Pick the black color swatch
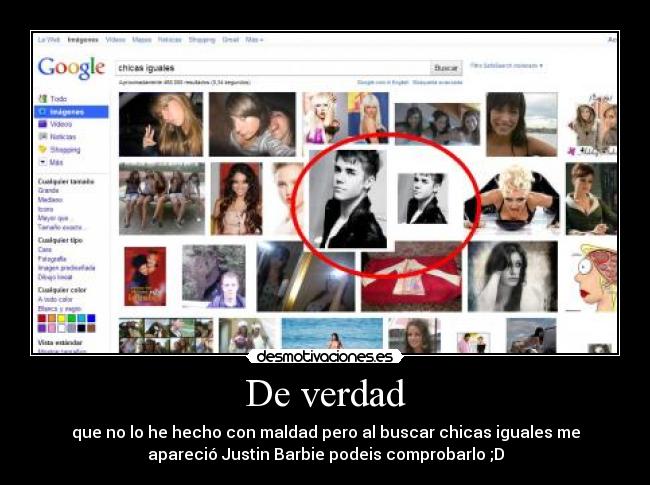The image size is (650, 485). coord(81,328)
